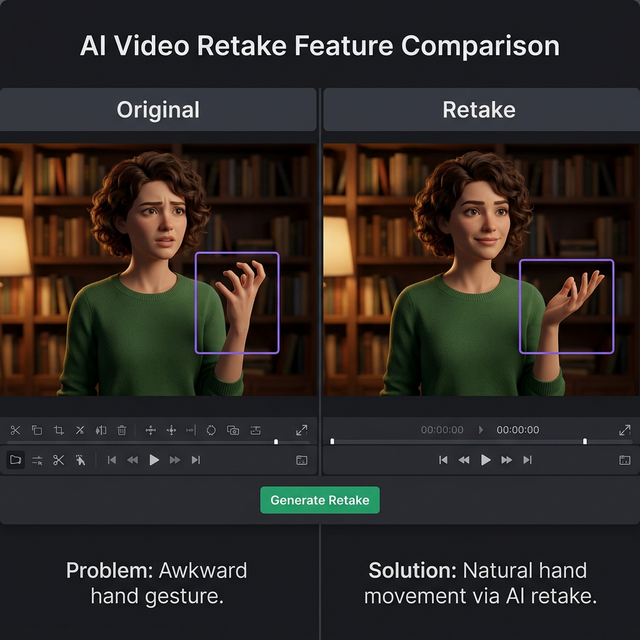The image size is (640, 640).
Task: Click the Retake timeline right end marker
Action: (585, 441)
